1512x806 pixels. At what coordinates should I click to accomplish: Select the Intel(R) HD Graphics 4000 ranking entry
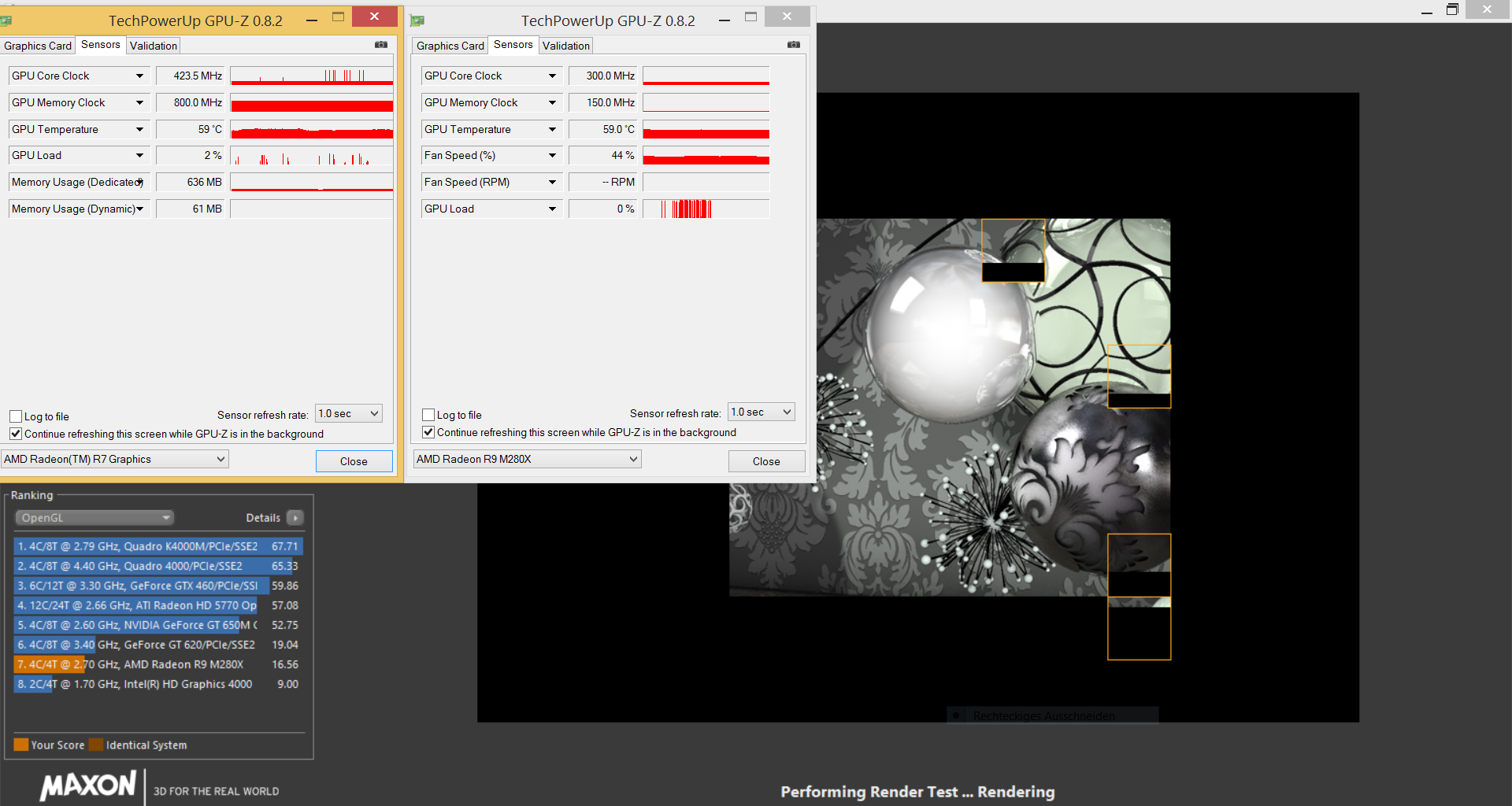point(158,684)
